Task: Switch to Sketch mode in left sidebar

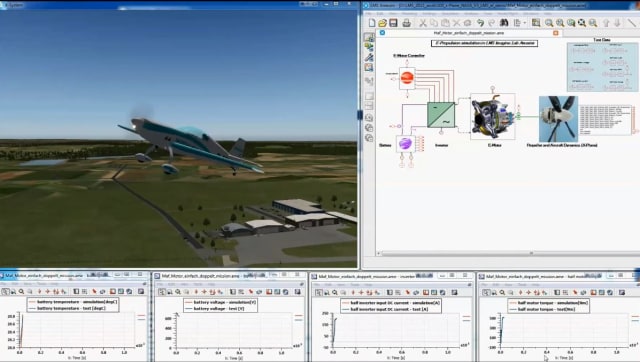Action: 369,37
